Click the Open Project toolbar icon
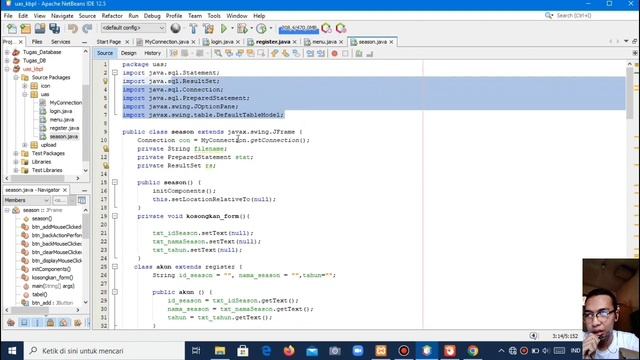 click(x=40, y=28)
